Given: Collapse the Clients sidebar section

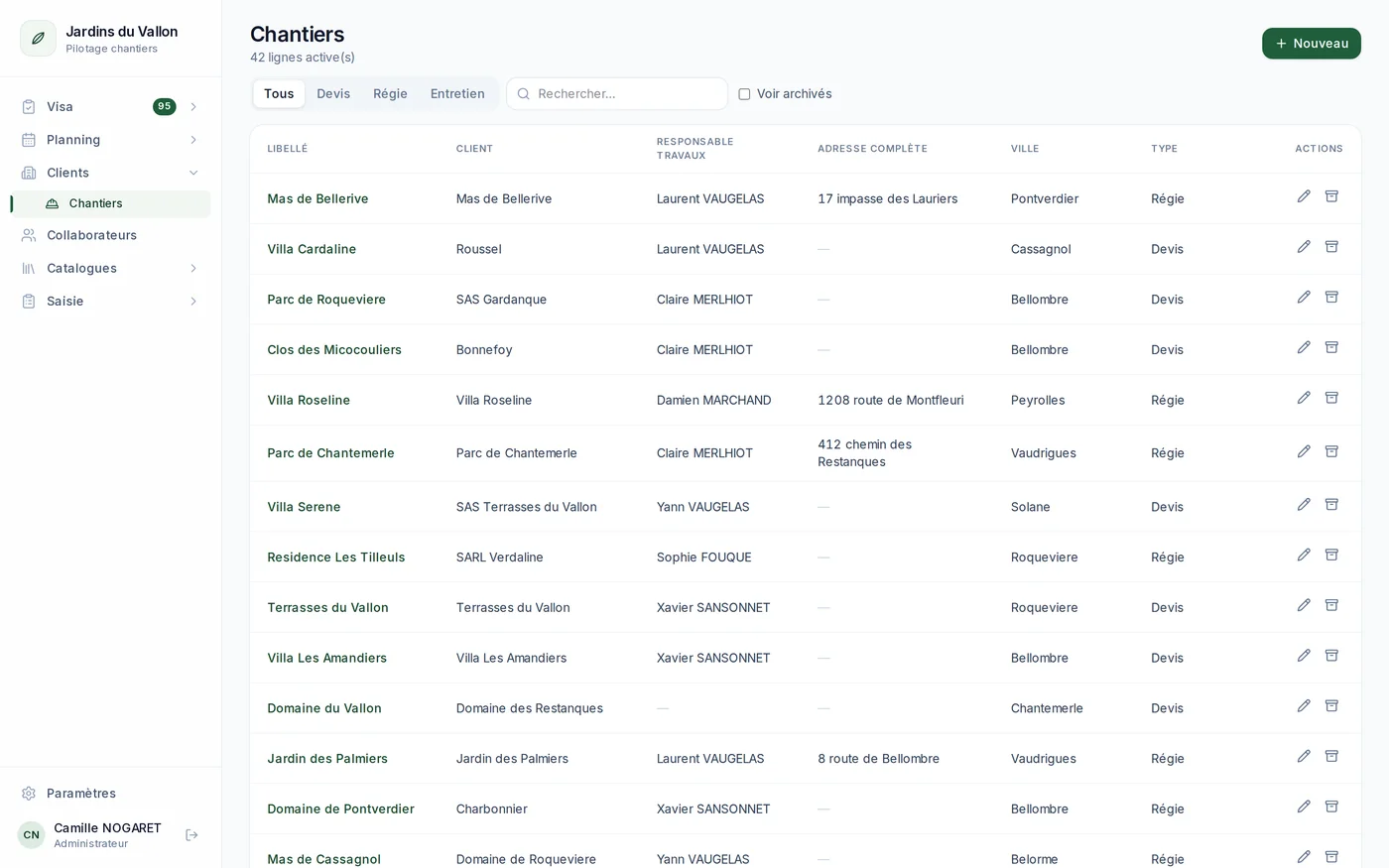Looking at the screenshot, I should pyautogui.click(x=193, y=173).
